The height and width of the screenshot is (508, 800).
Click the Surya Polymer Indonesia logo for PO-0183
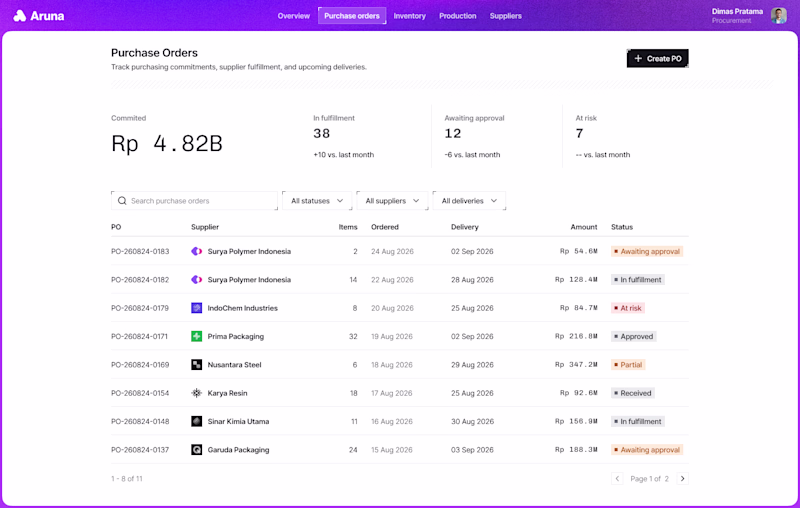click(196, 251)
